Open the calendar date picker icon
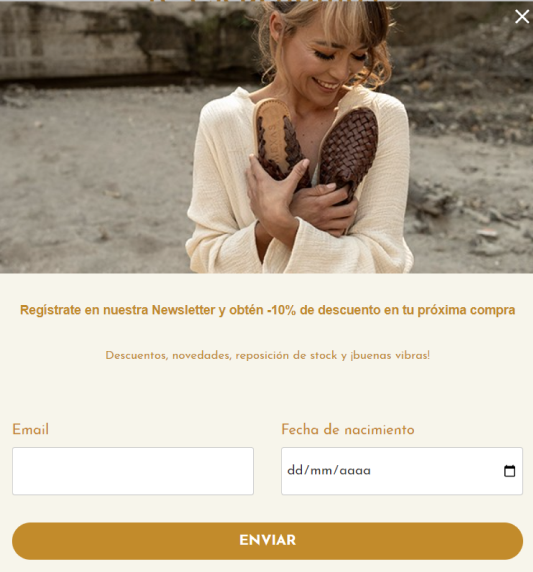 pyautogui.click(x=509, y=471)
